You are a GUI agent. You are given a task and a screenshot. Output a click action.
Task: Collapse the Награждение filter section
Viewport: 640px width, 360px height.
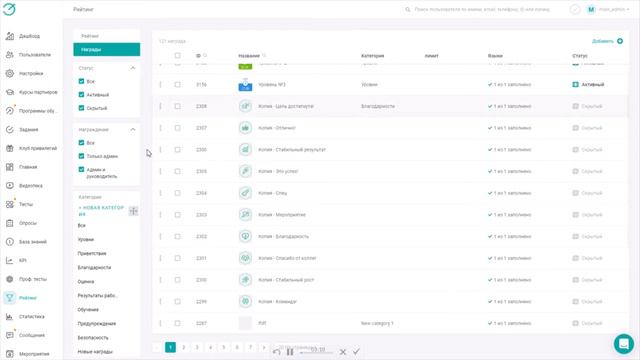pos(133,129)
